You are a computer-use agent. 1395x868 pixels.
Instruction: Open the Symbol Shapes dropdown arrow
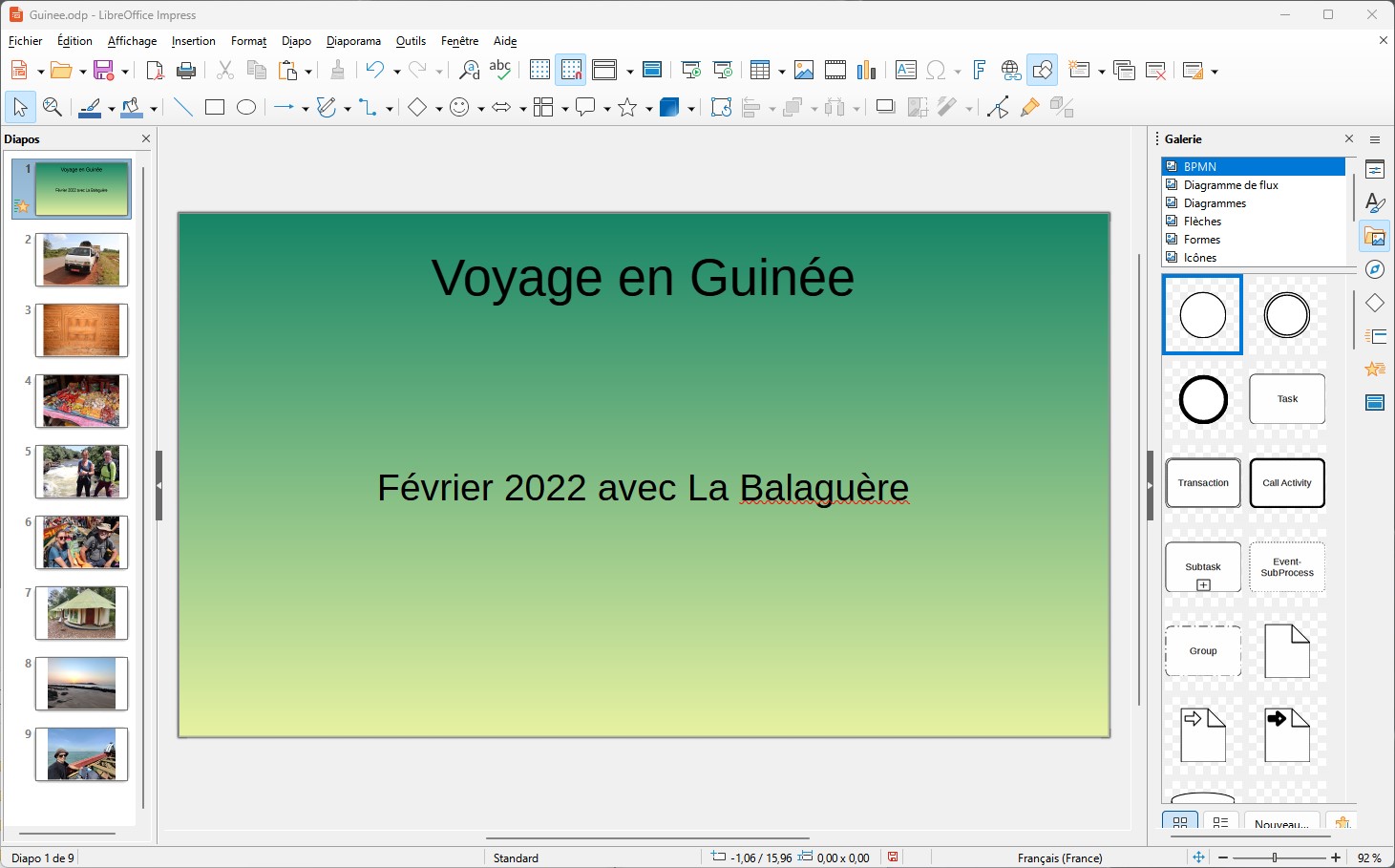(480, 109)
